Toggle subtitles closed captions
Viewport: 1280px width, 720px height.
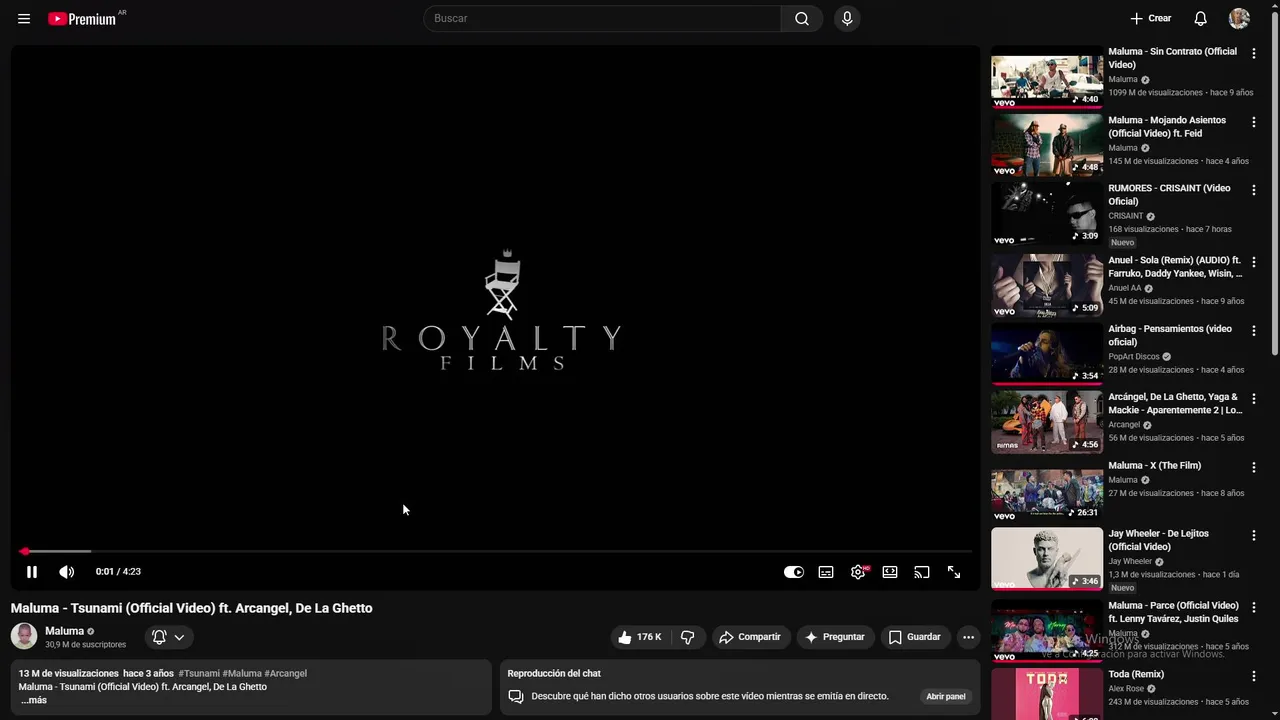[x=826, y=572]
